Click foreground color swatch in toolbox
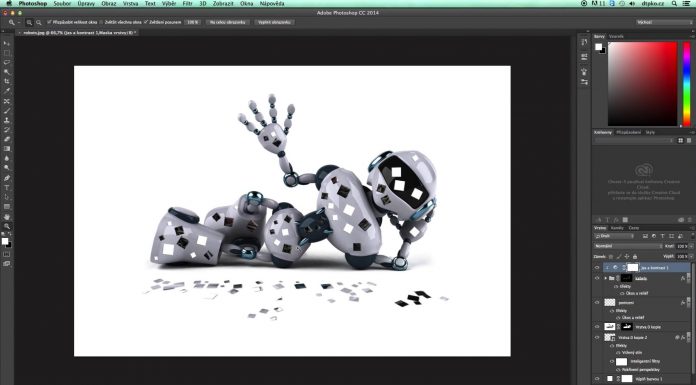Image resolution: width=696 pixels, height=385 pixels. pyautogui.click(x=5, y=241)
